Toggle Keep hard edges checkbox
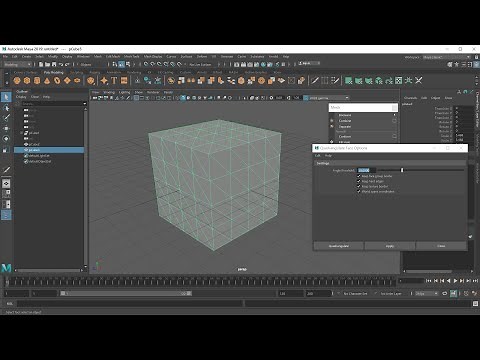Screen dimensions: 480x360 coord(359,181)
